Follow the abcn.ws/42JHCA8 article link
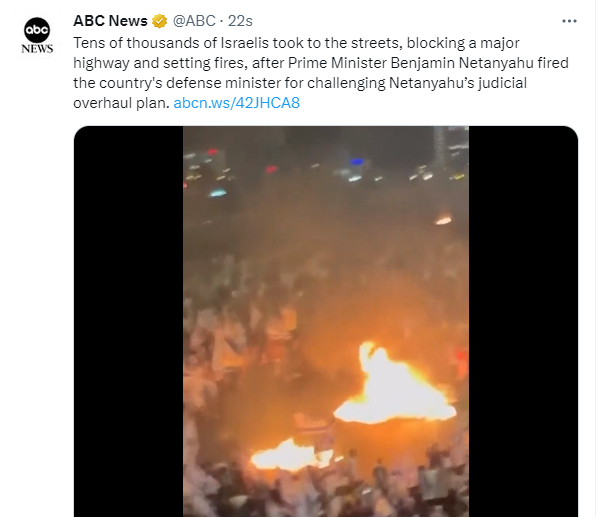This screenshot has width=596, height=517. (236, 103)
